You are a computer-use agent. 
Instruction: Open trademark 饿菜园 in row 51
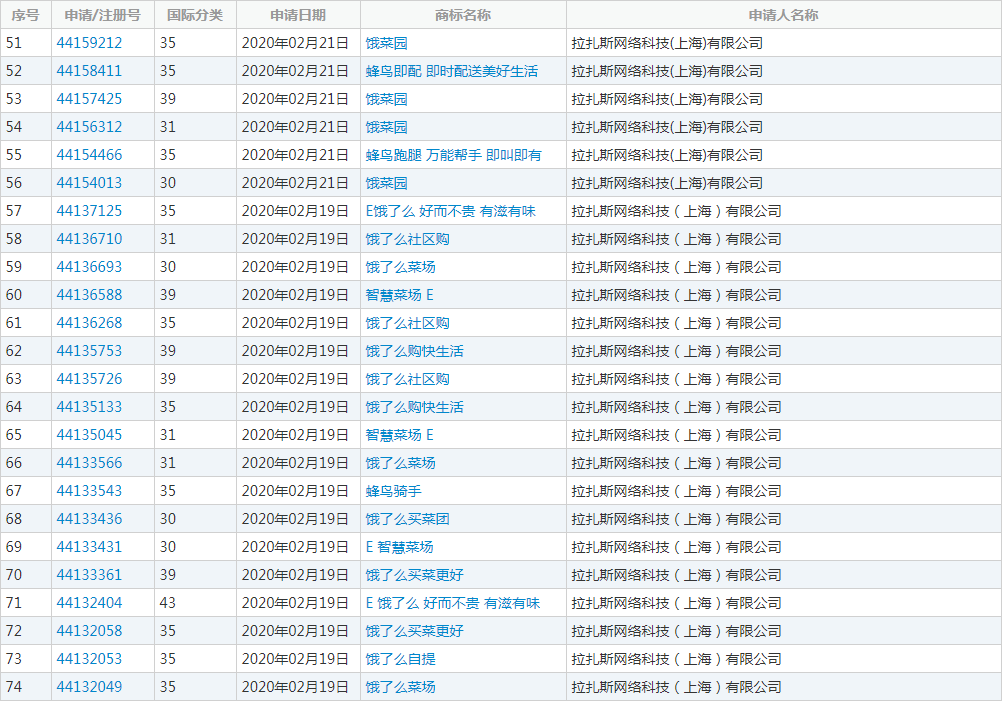386,43
